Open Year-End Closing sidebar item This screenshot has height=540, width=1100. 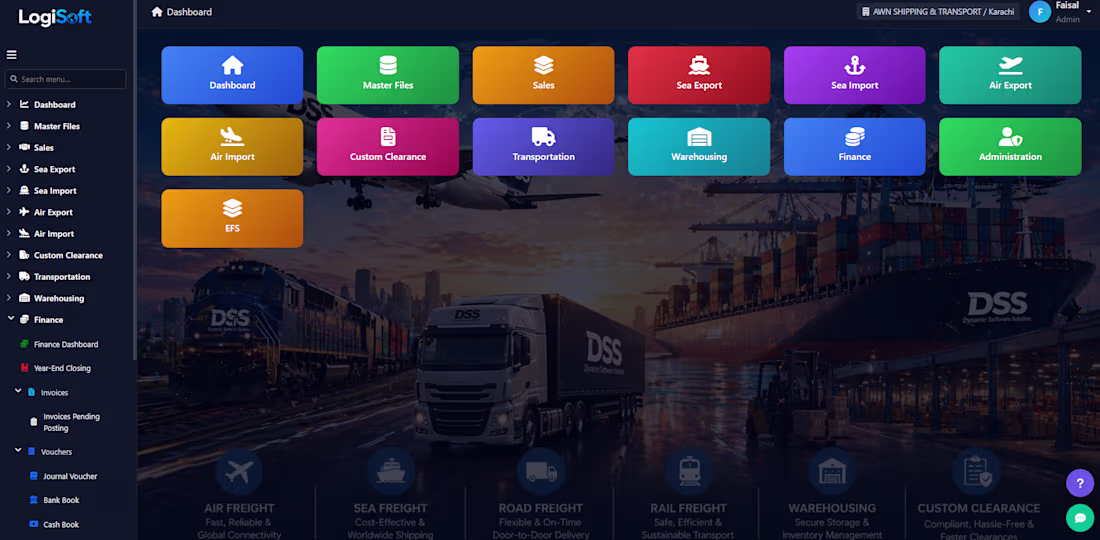point(62,368)
